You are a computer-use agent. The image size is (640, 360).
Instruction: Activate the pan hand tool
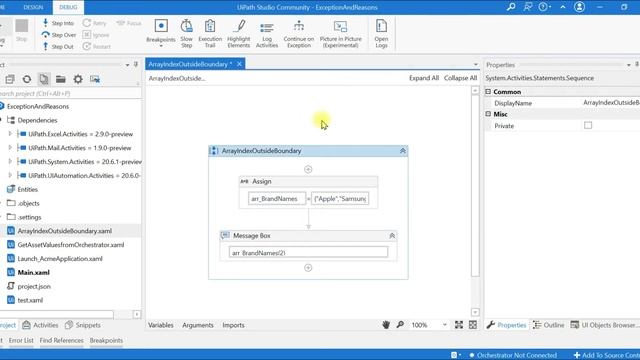386,325
